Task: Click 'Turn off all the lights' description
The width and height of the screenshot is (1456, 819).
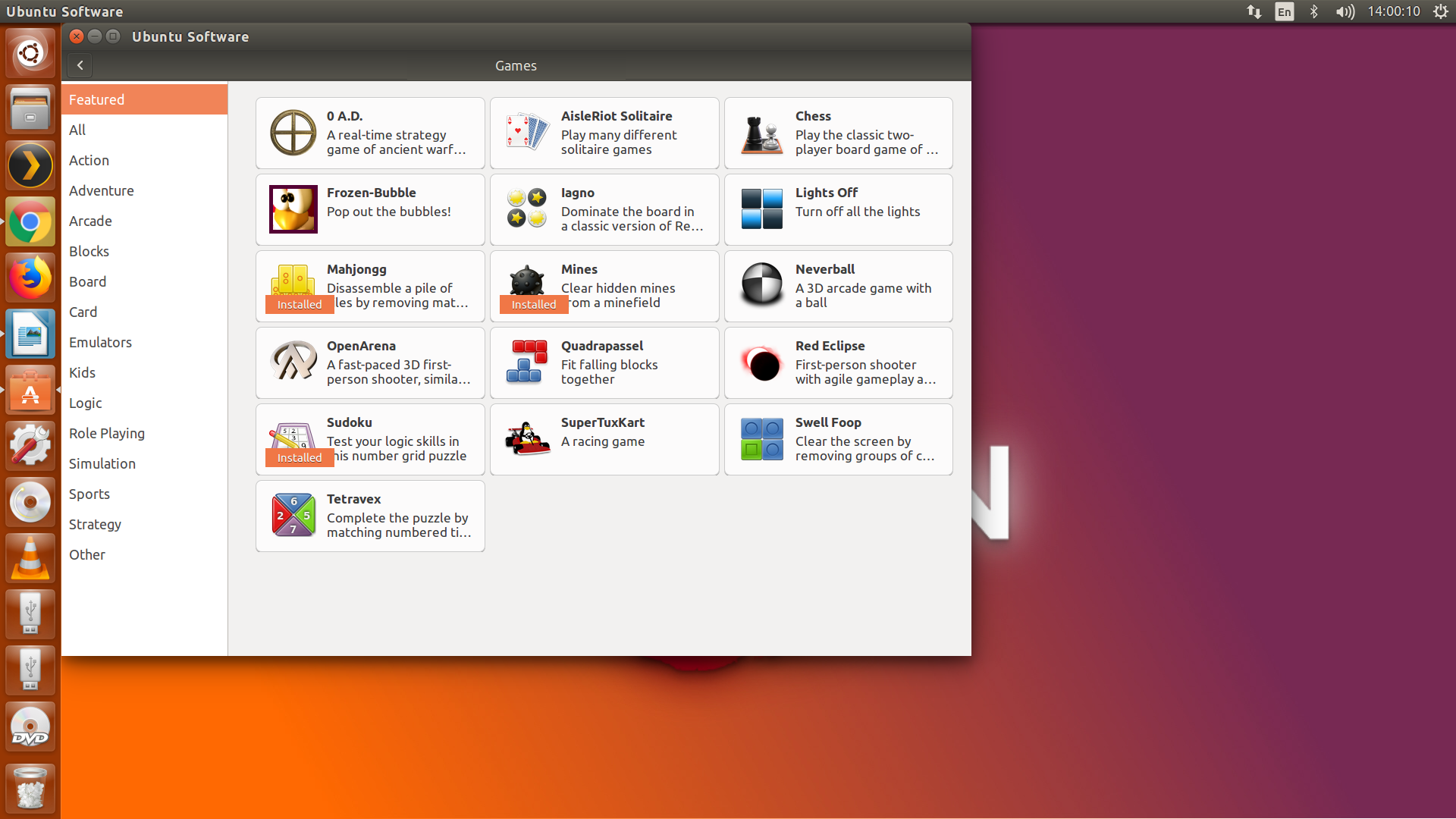Action: point(858,212)
